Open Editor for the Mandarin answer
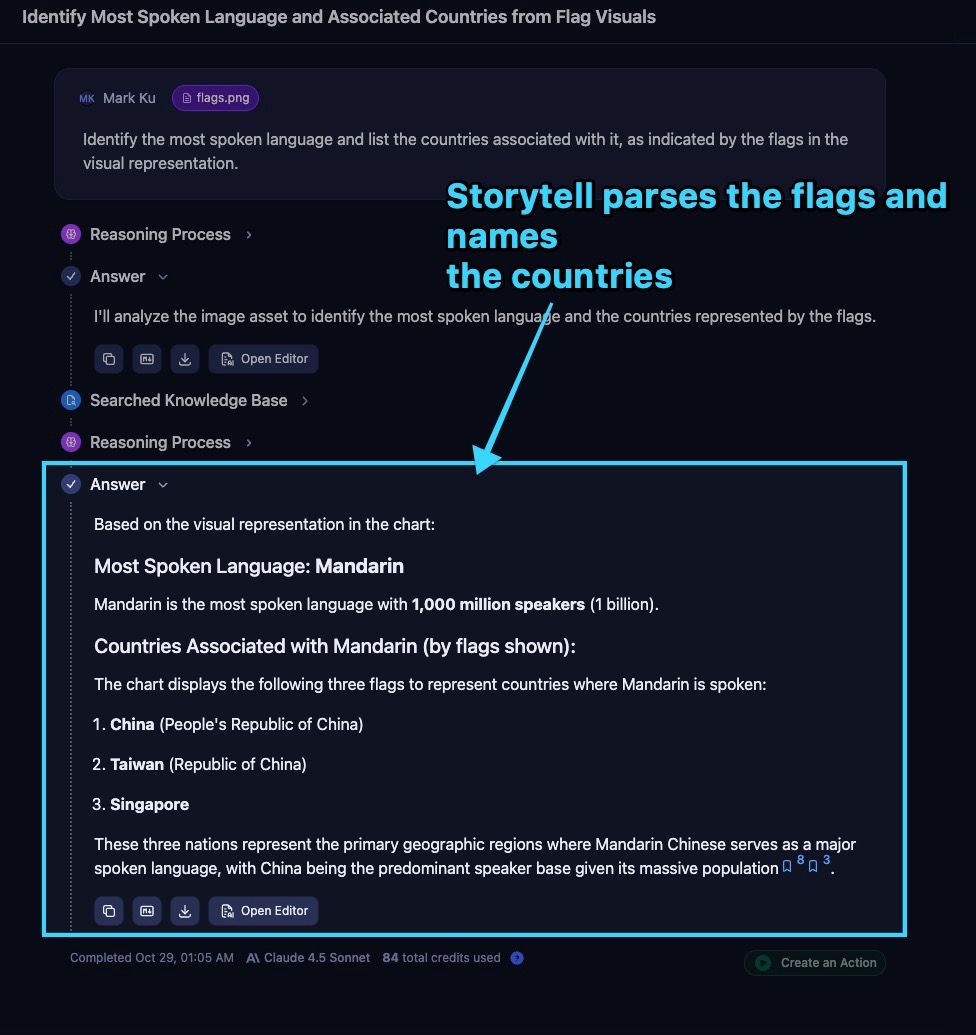The width and height of the screenshot is (976, 1035). [x=264, y=911]
